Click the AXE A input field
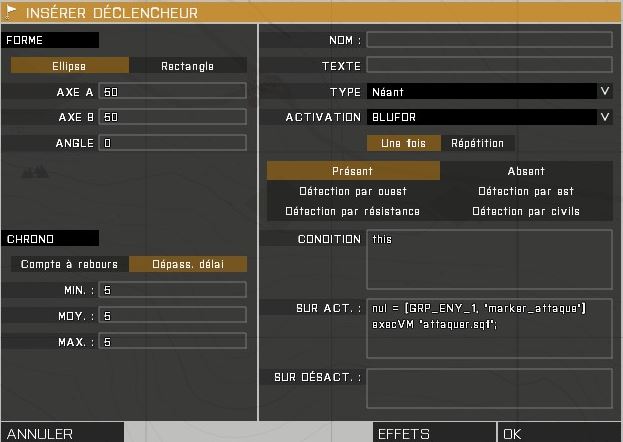The width and height of the screenshot is (623, 442). point(173,91)
